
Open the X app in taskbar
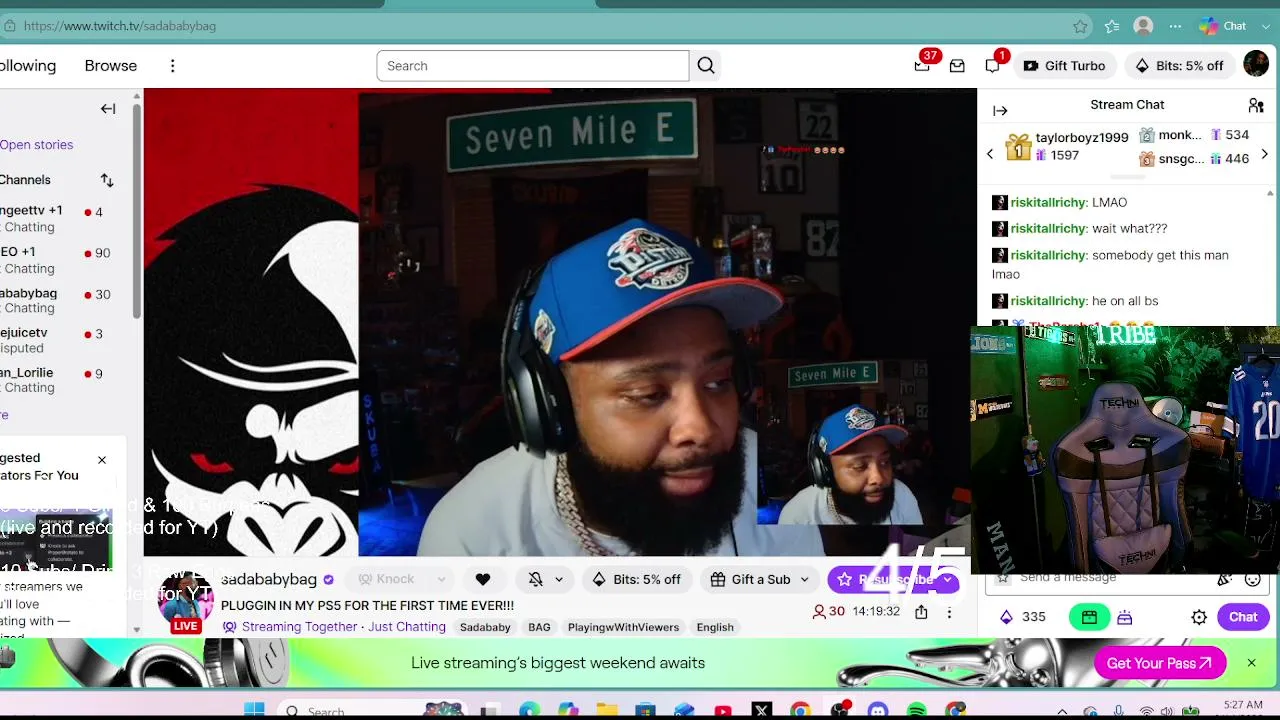tap(762, 711)
